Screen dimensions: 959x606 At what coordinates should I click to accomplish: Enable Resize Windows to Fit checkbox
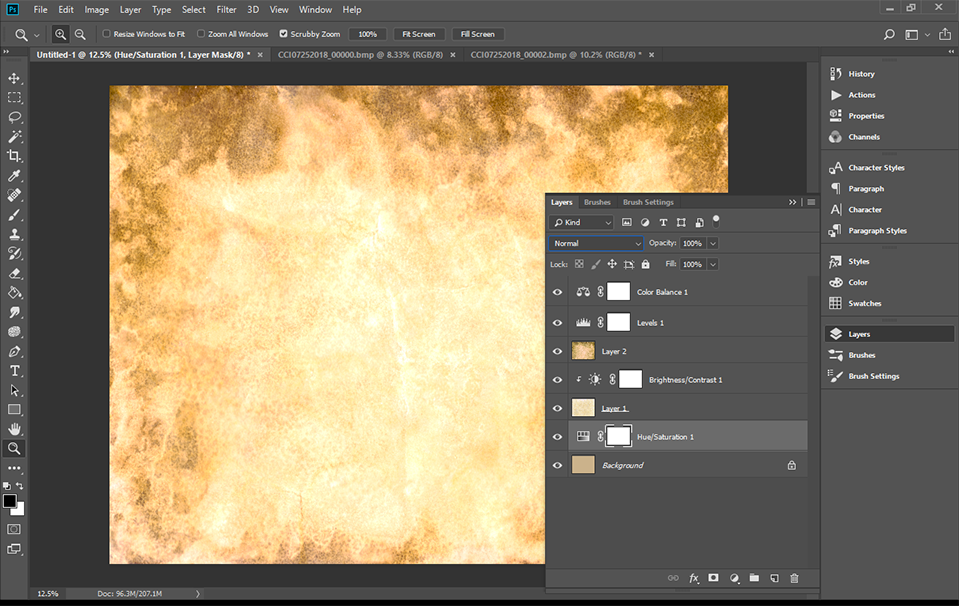point(107,34)
